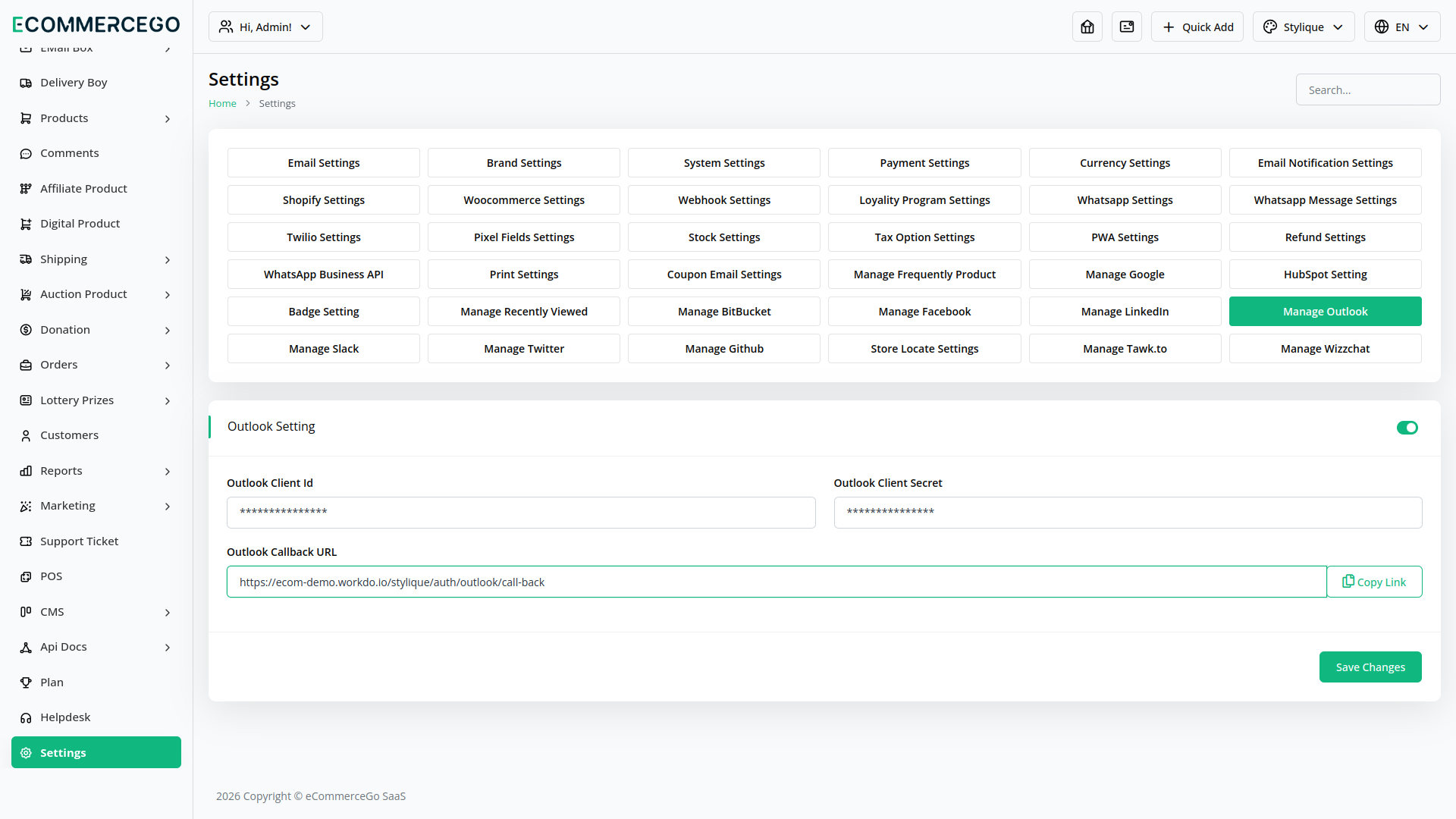Click the Helpdesk headset icon

pos(26,717)
